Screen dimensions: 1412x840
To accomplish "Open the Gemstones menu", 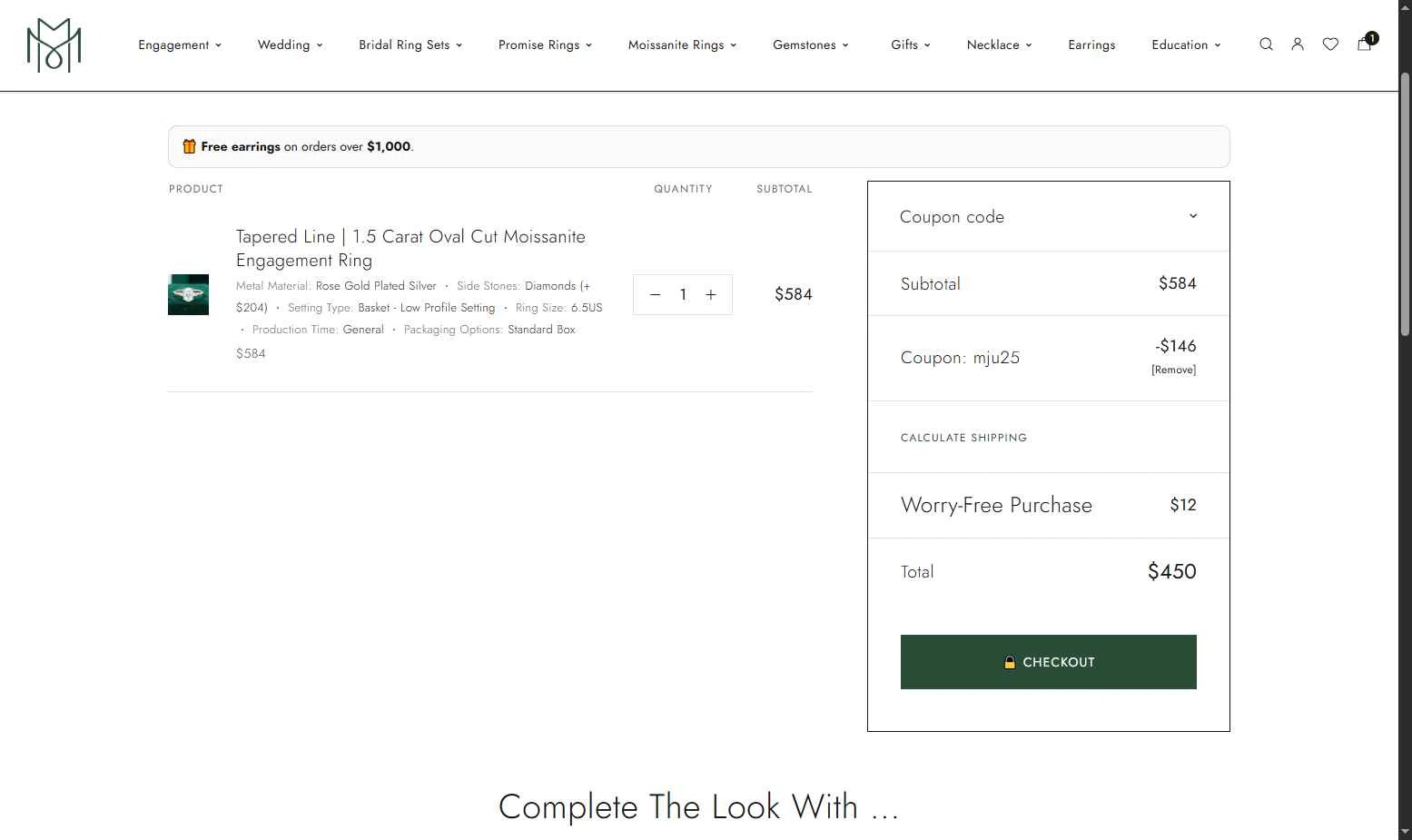I will [810, 44].
